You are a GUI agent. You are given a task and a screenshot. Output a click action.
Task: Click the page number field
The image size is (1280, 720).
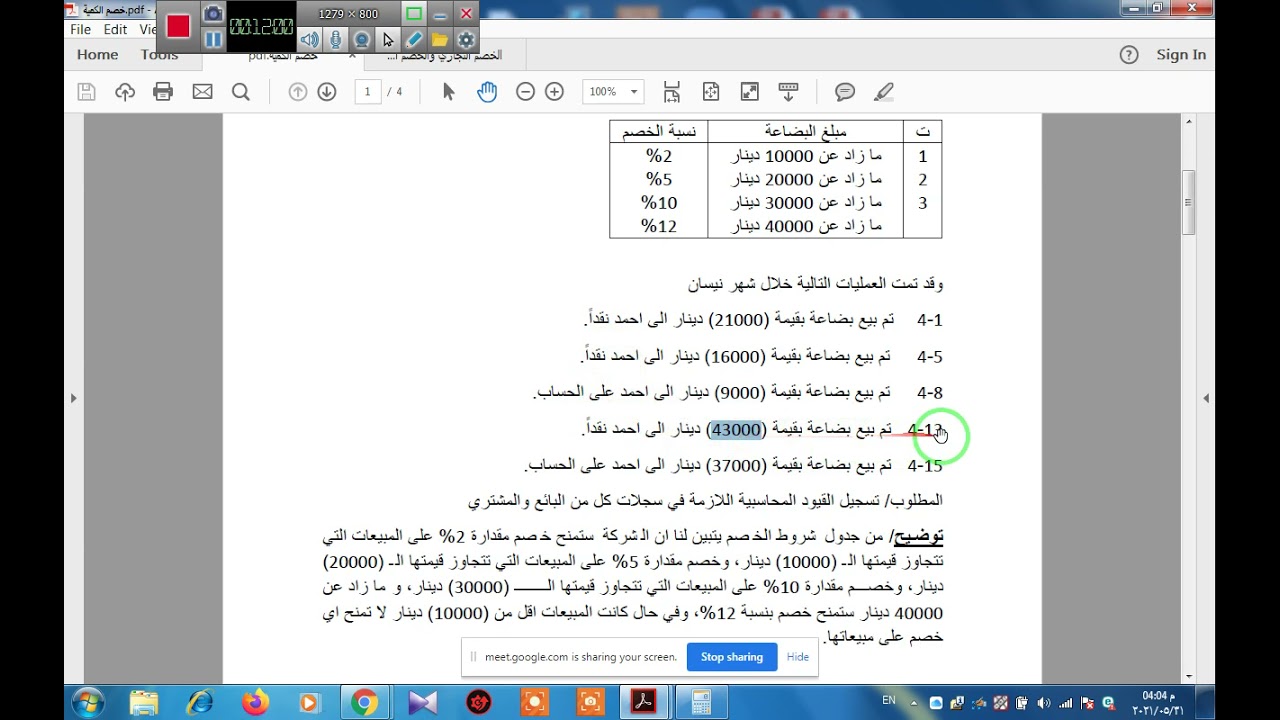pyautogui.click(x=367, y=92)
